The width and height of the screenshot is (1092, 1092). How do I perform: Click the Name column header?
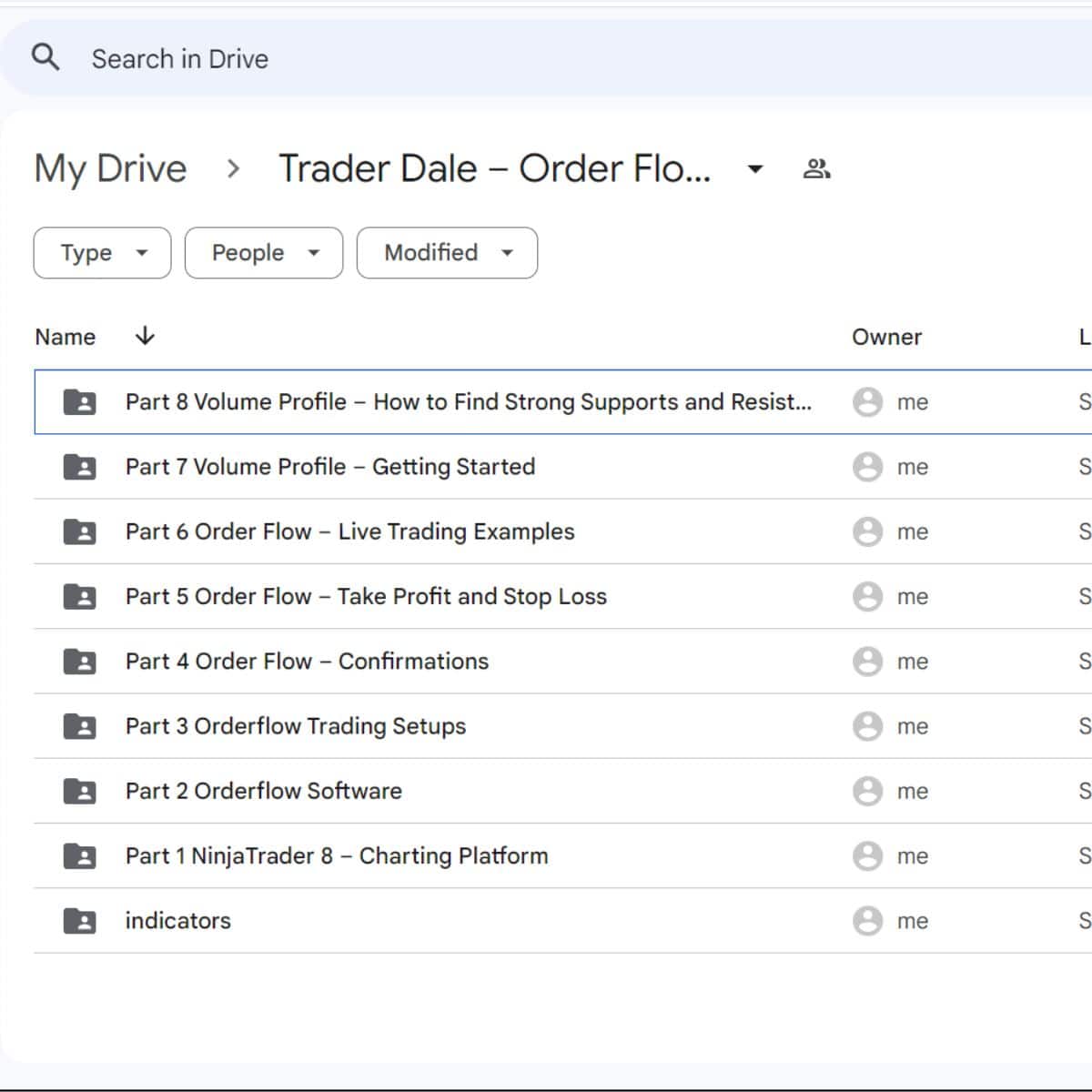(65, 337)
